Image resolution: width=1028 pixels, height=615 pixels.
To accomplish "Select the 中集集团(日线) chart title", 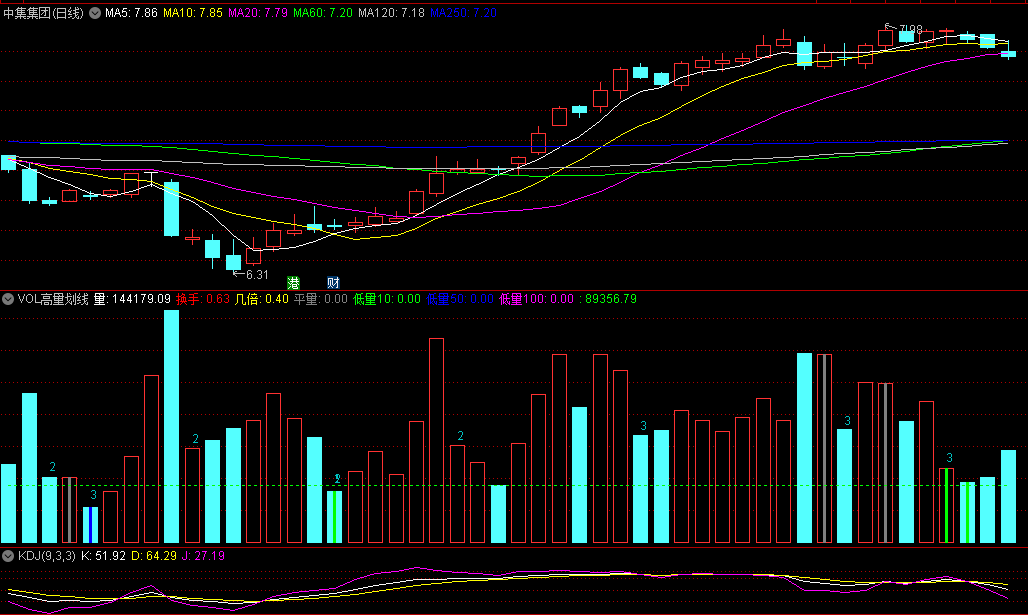I will (44, 13).
